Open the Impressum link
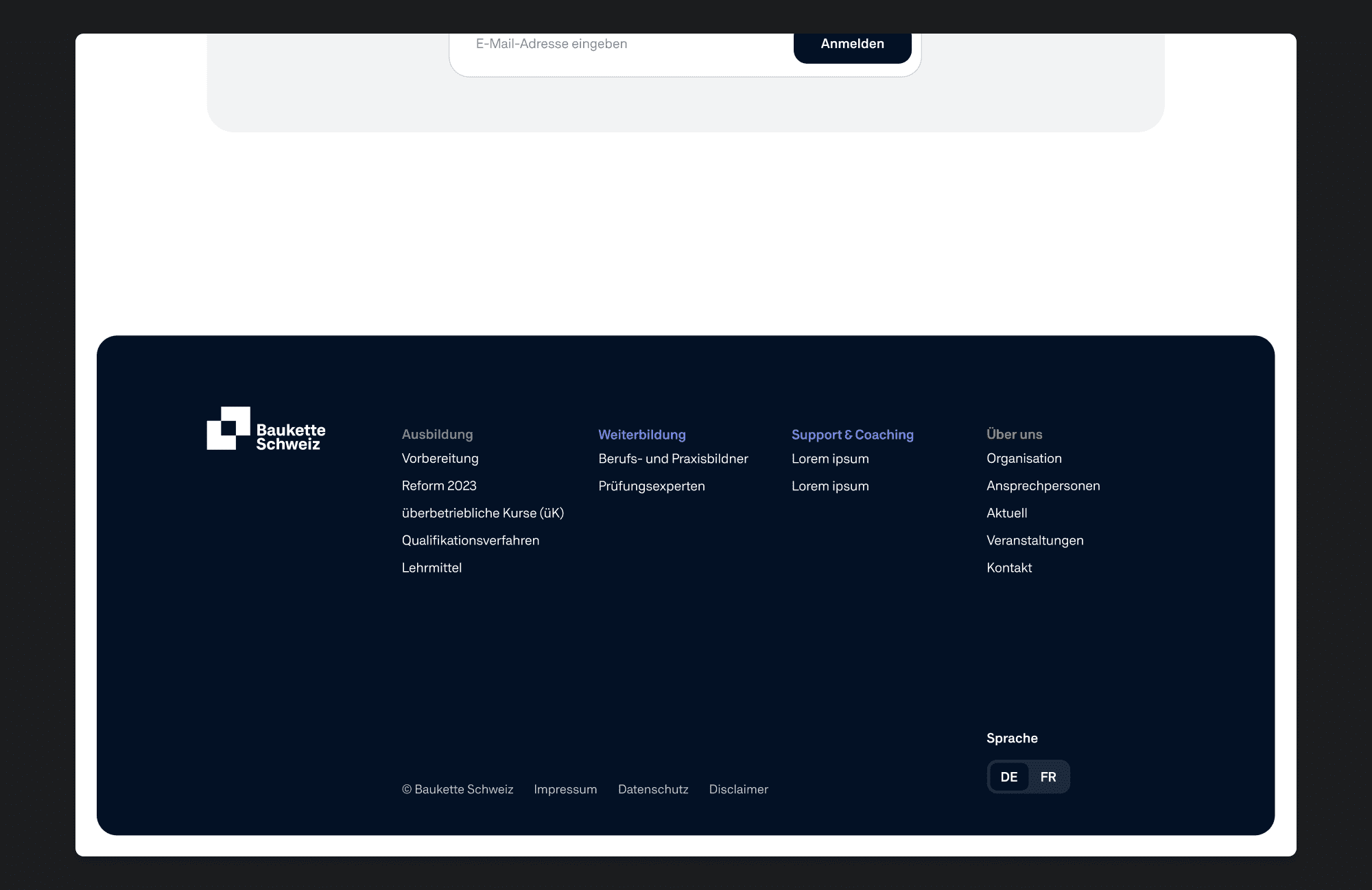Image resolution: width=1372 pixels, height=890 pixels. [565, 789]
